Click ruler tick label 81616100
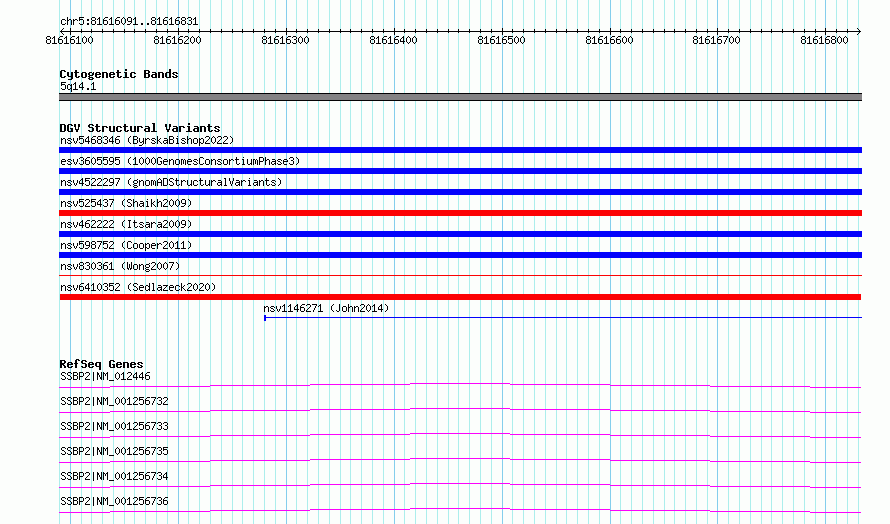 (x=69, y=40)
